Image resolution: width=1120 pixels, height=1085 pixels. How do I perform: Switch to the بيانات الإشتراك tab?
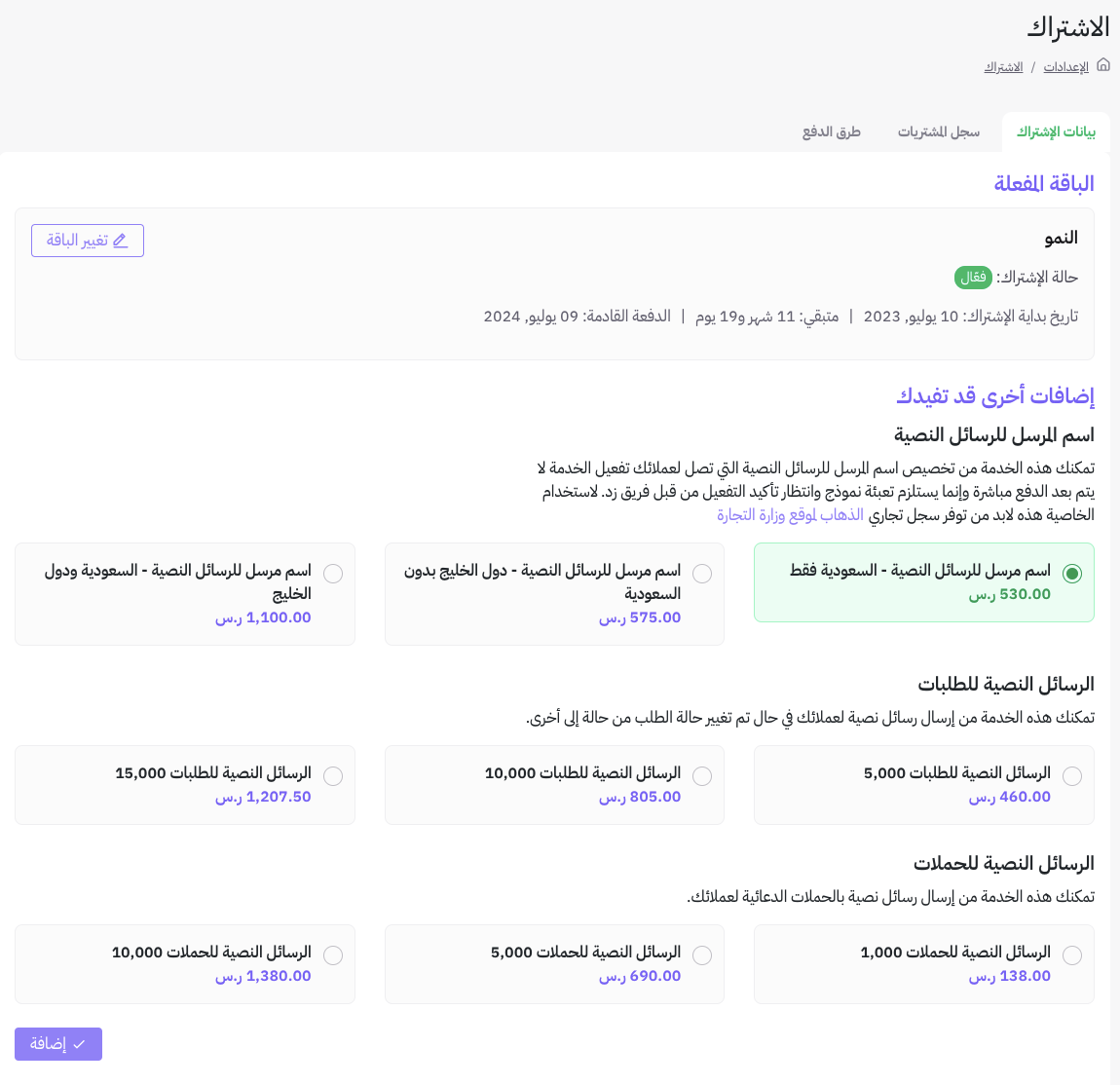tap(1056, 132)
